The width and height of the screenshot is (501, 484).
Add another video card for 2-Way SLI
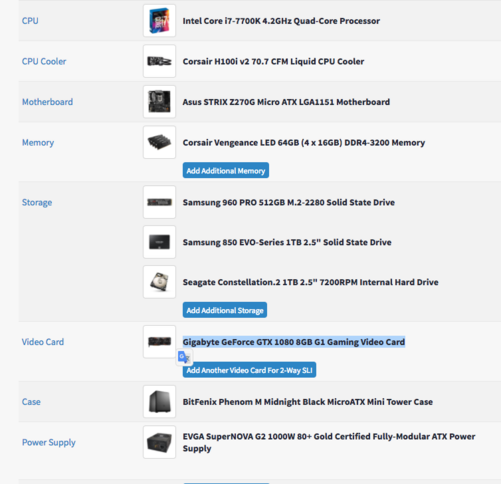(x=249, y=370)
